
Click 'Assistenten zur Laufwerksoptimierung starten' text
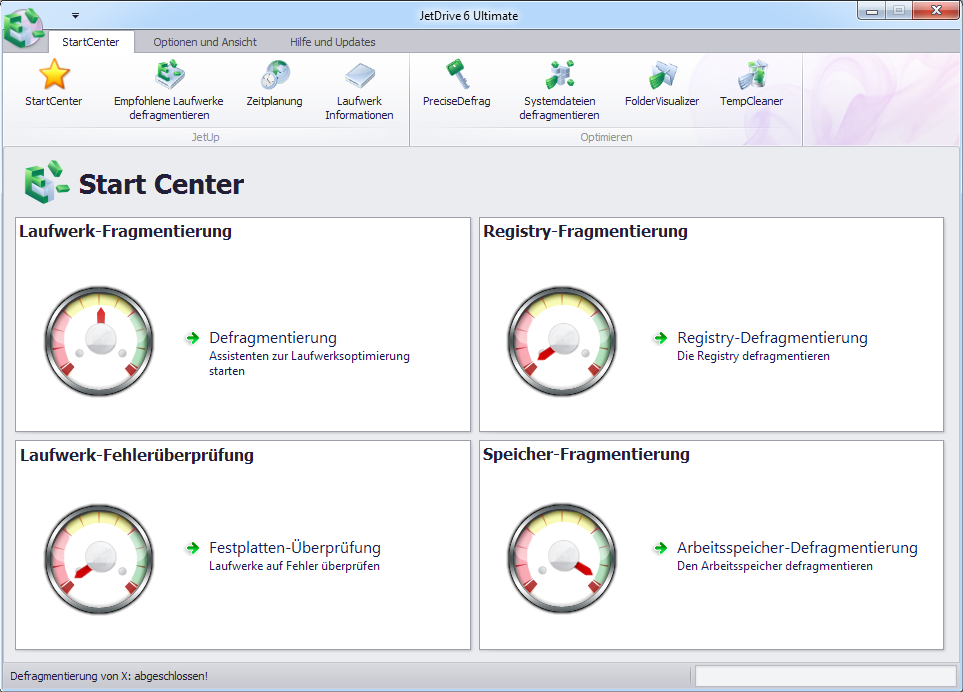[309, 363]
